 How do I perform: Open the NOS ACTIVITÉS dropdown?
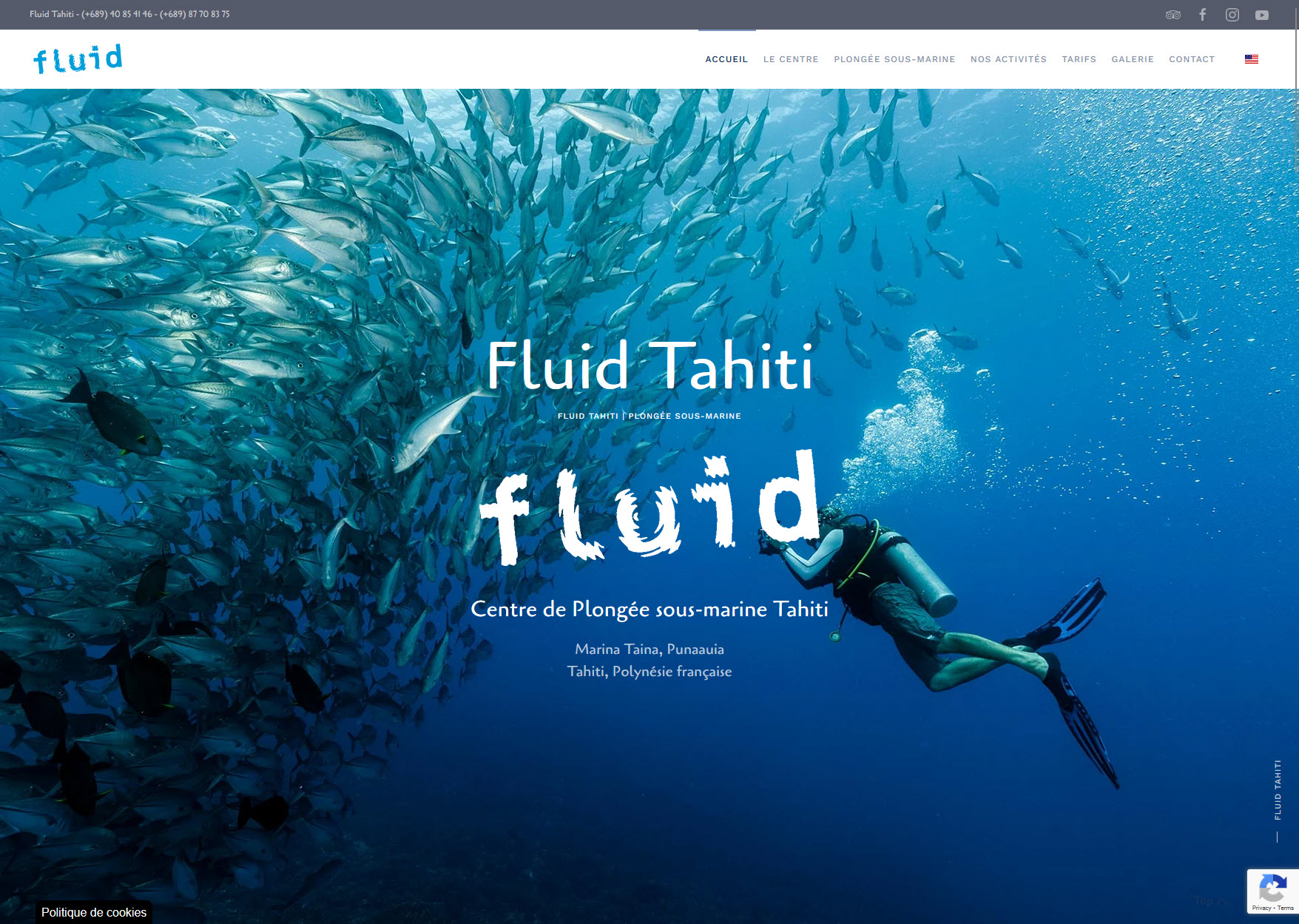[x=1008, y=59]
